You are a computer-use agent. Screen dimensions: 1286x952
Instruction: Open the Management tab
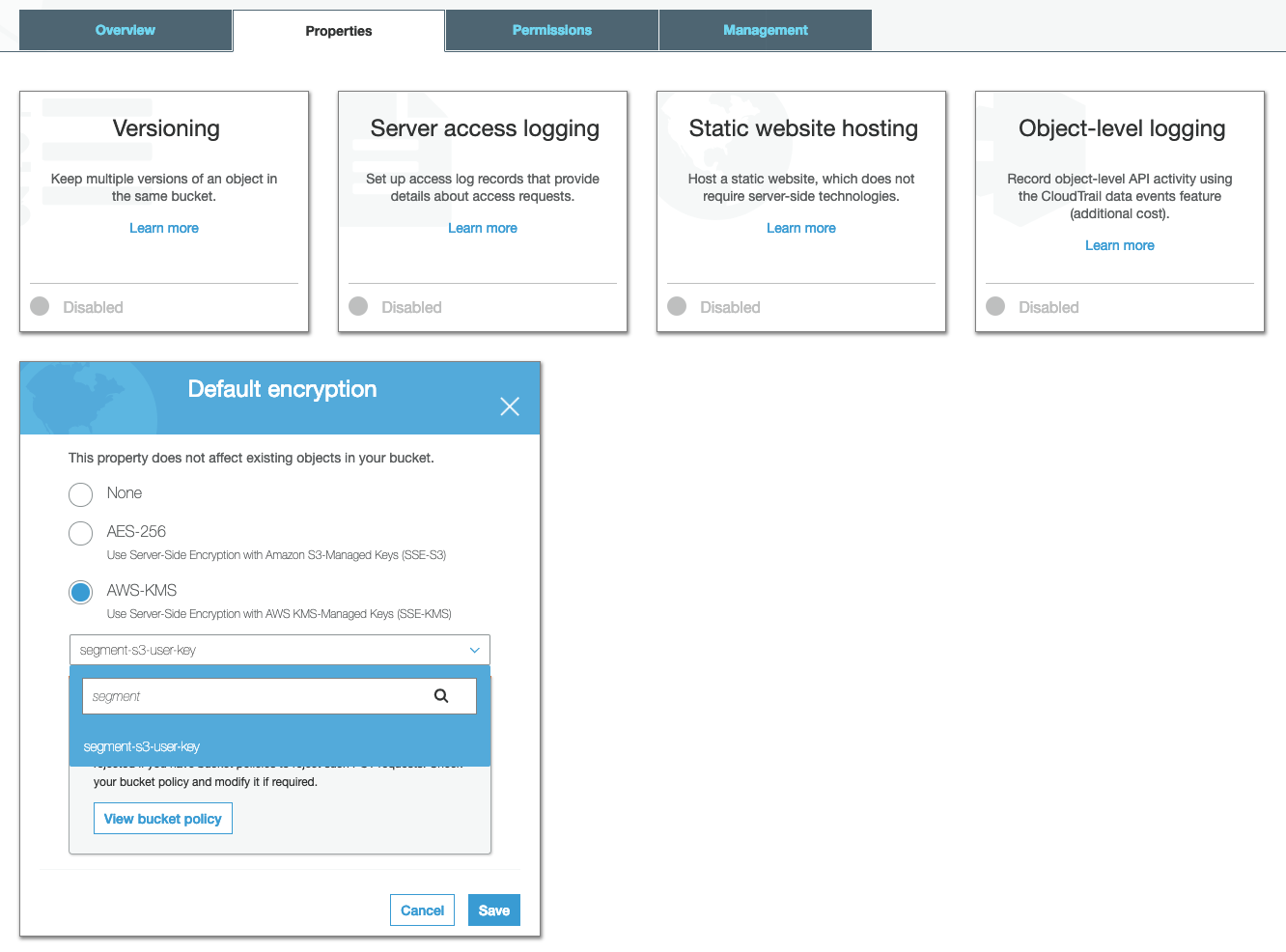765,30
